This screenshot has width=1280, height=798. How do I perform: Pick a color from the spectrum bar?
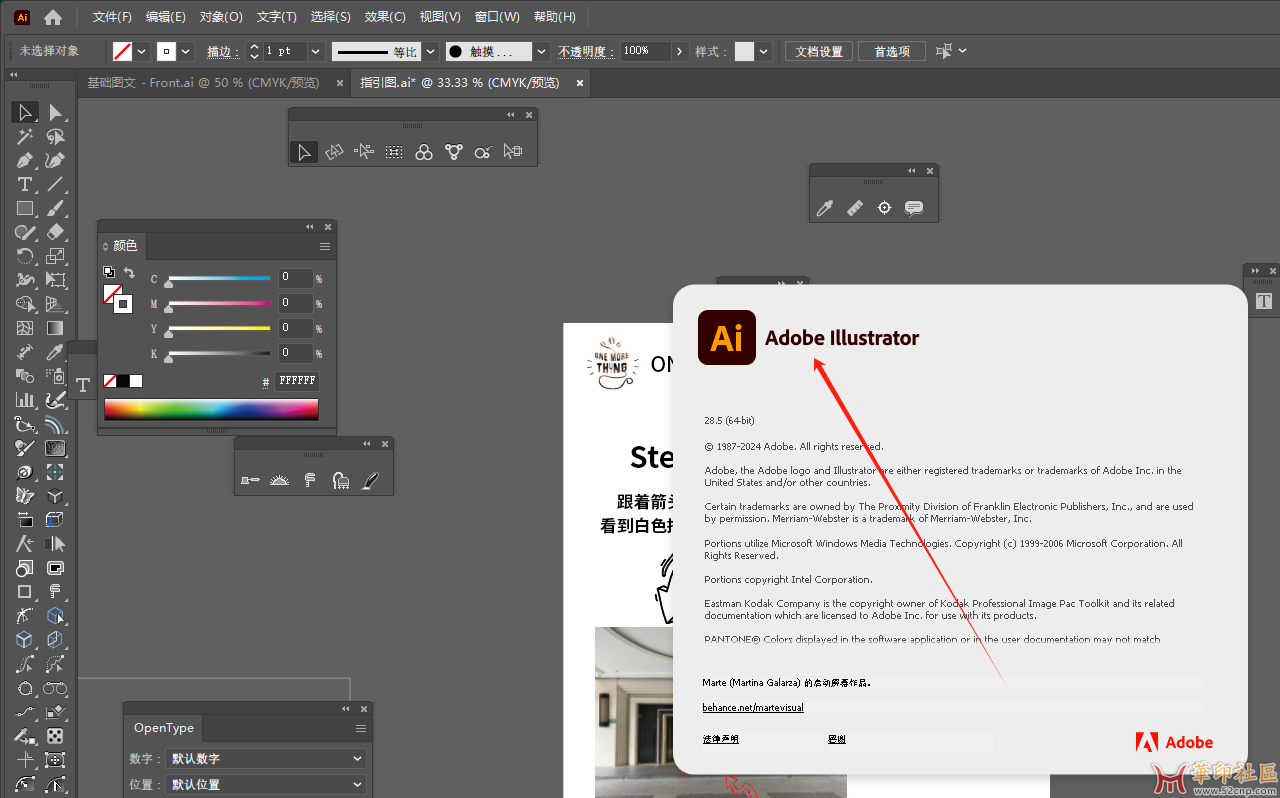coord(211,409)
